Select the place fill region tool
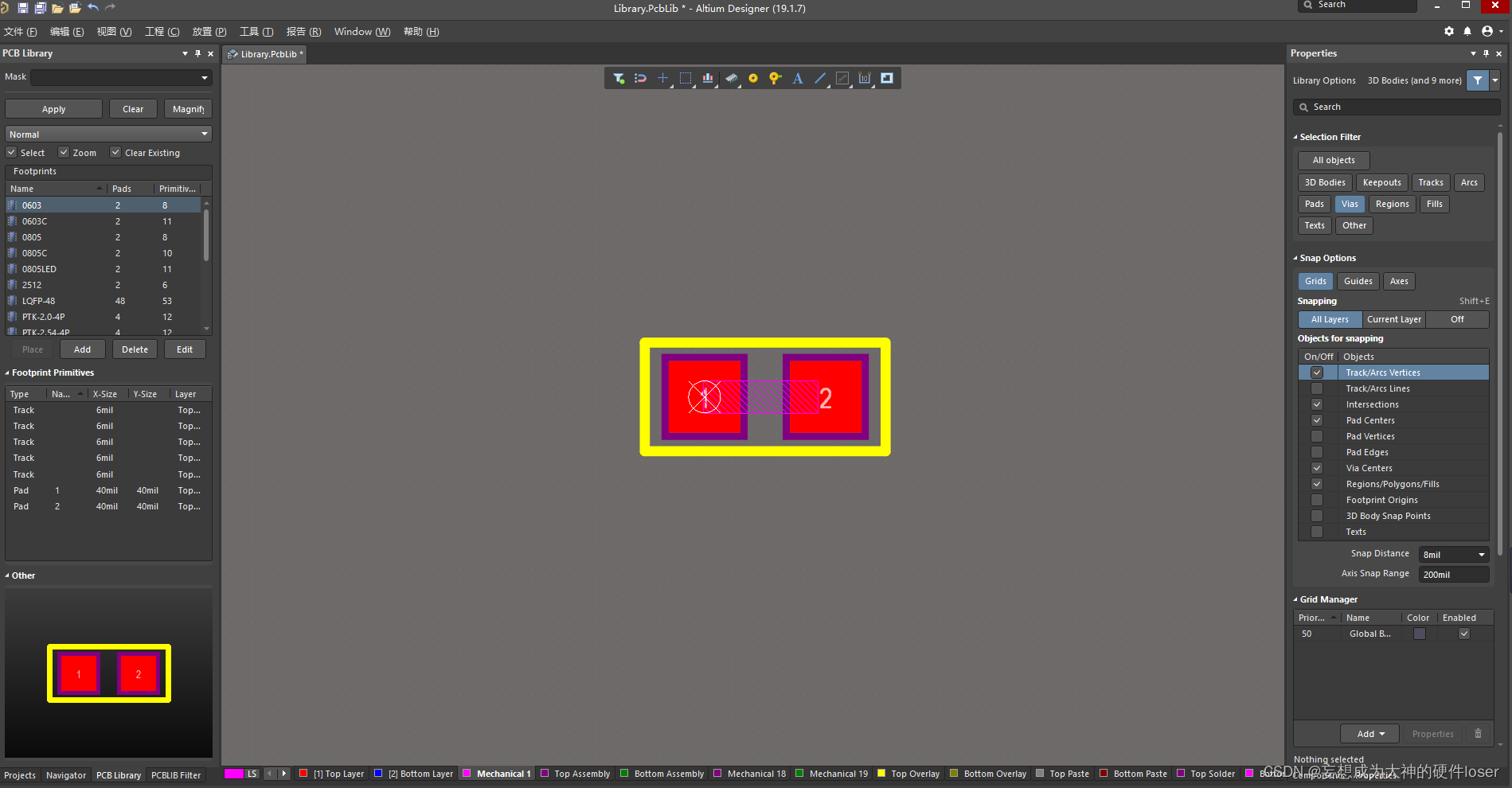This screenshot has width=1512, height=788. pyautogui.click(x=887, y=78)
